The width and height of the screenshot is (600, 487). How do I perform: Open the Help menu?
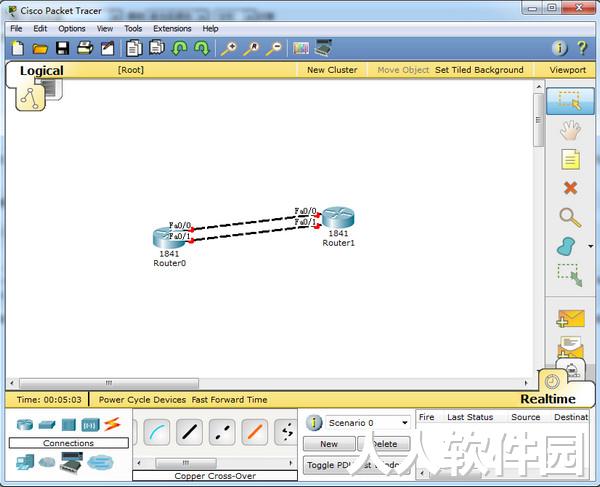[x=210, y=29]
